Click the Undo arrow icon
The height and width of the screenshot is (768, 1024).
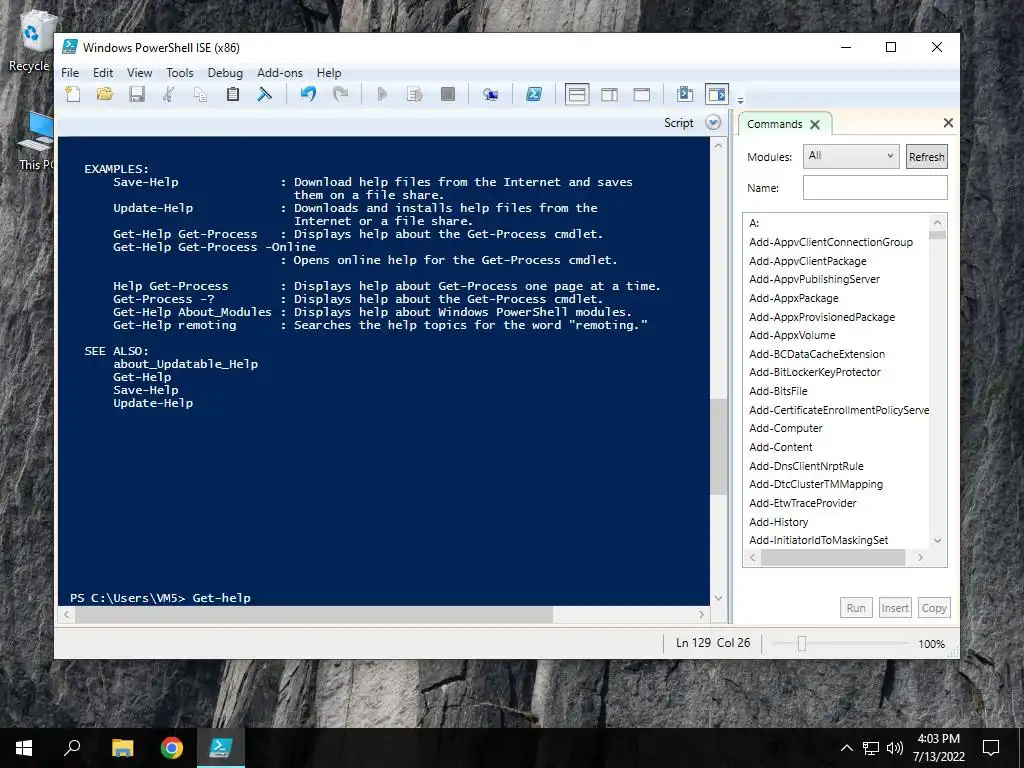[x=308, y=95]
